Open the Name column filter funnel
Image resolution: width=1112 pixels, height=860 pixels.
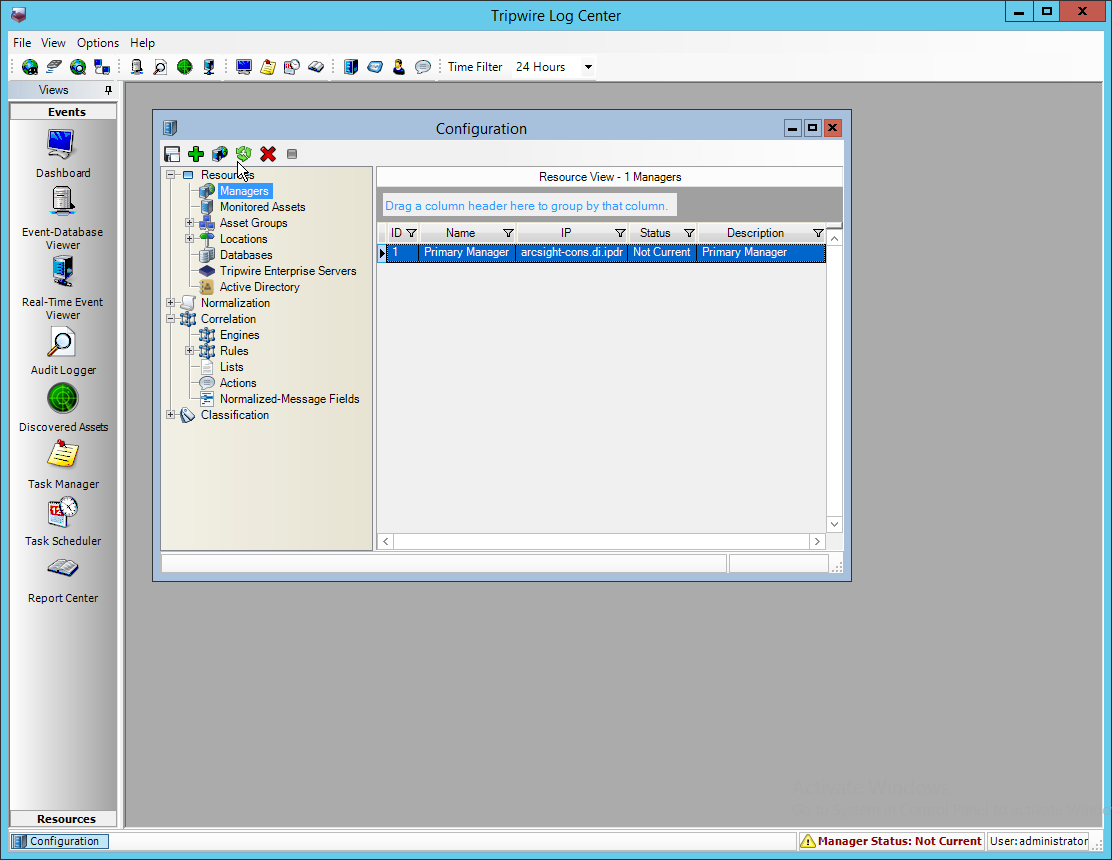pyautogui.click(x=508, y=233)
